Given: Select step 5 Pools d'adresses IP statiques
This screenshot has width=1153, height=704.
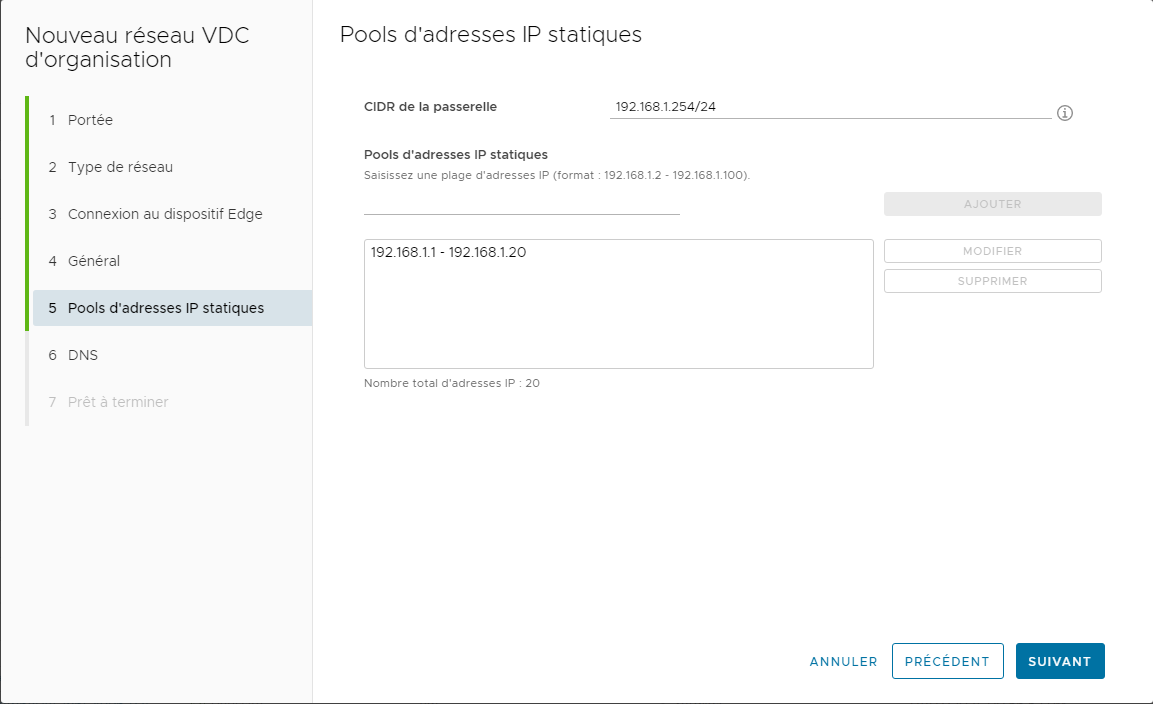Looking at the screenshot, I should (x=173, y=308).
